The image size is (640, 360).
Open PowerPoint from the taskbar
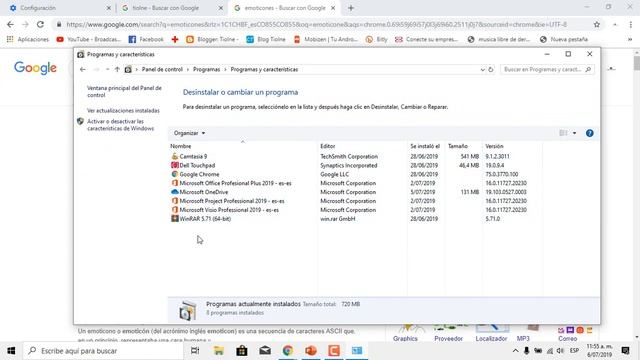point(311,351)
